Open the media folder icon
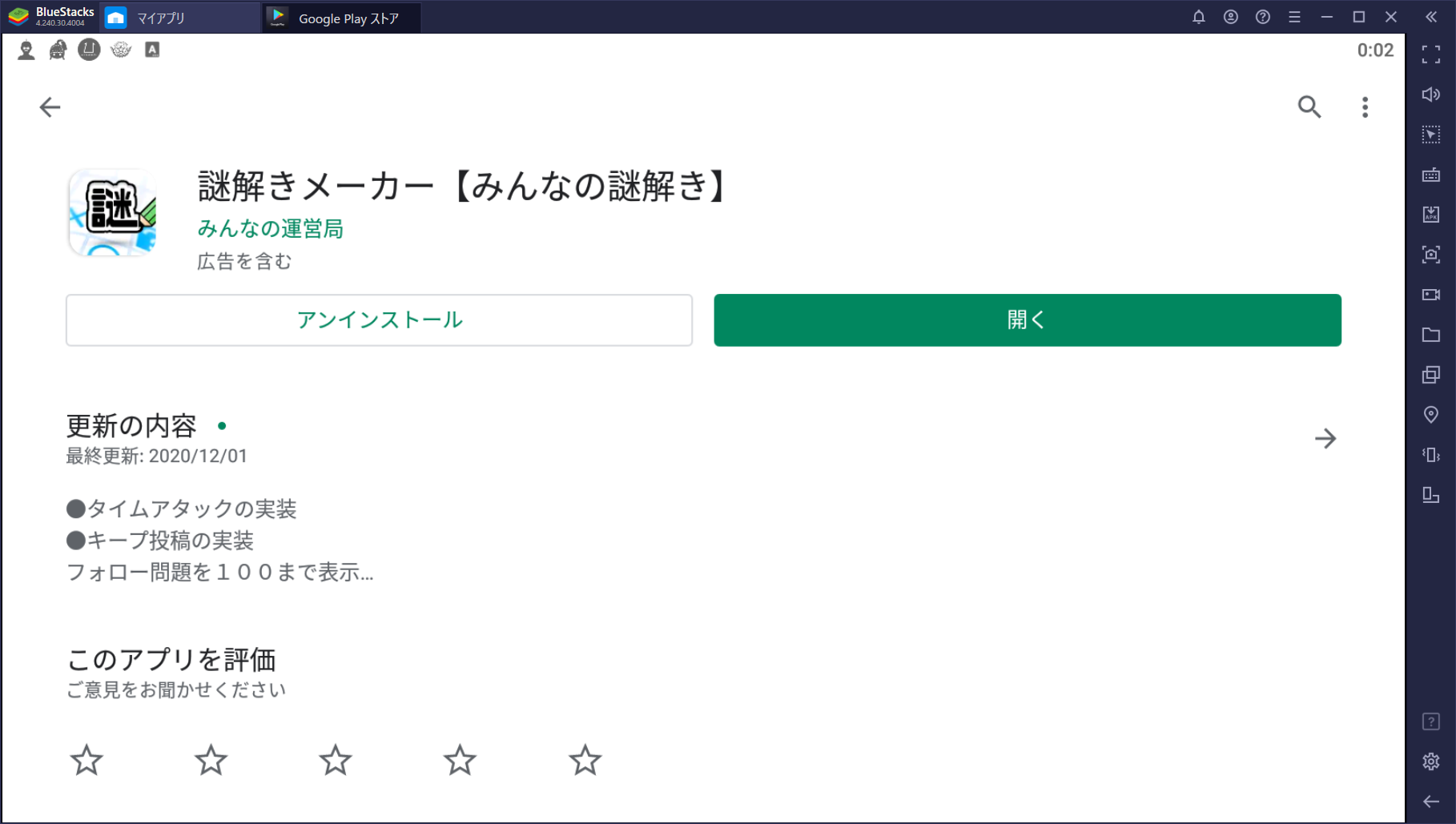This screenshot has width=1456, height=824. pyautogui.click(x=1431, y=335)
